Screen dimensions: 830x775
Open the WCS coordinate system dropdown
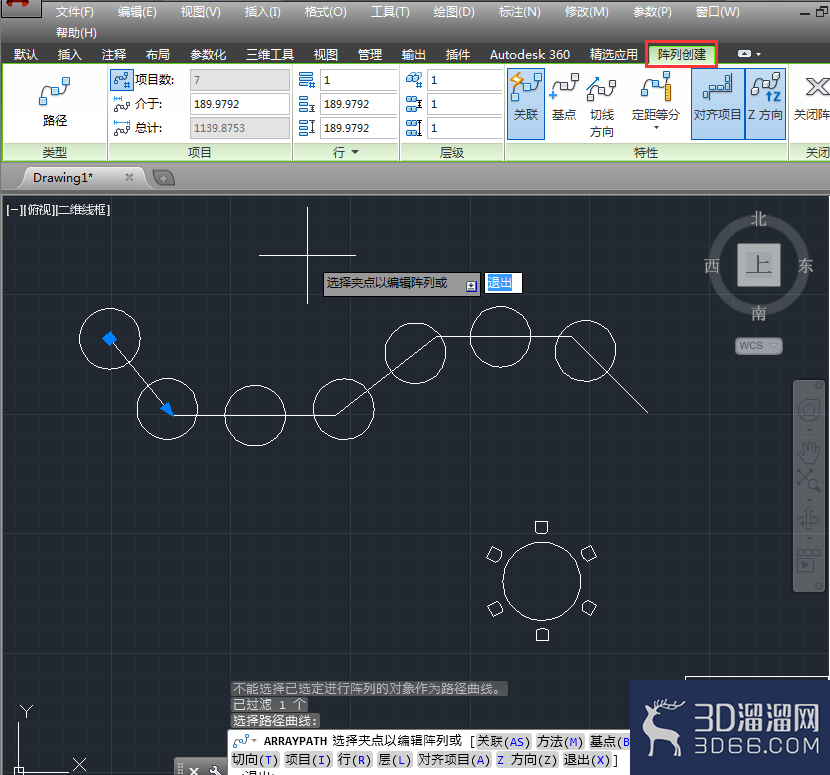click(x=759, y=346)
